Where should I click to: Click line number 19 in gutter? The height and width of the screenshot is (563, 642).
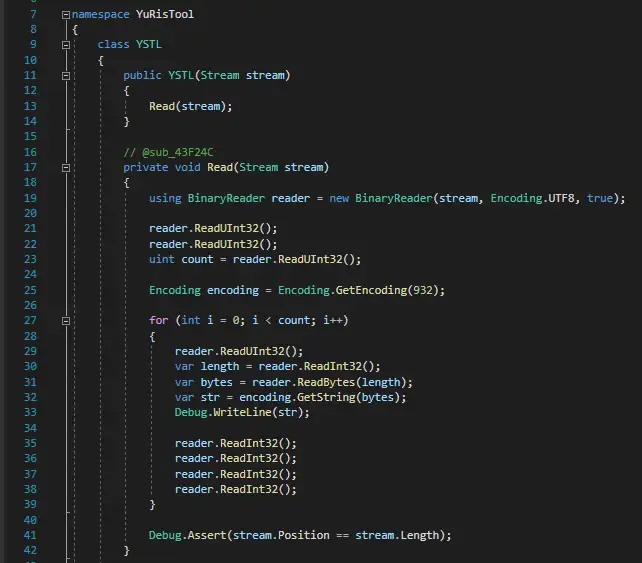[x=30, y=198]
